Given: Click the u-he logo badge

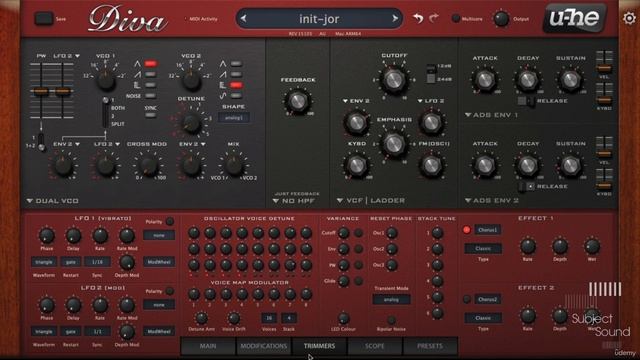Looking at the screenshot, I should (574, 18).
